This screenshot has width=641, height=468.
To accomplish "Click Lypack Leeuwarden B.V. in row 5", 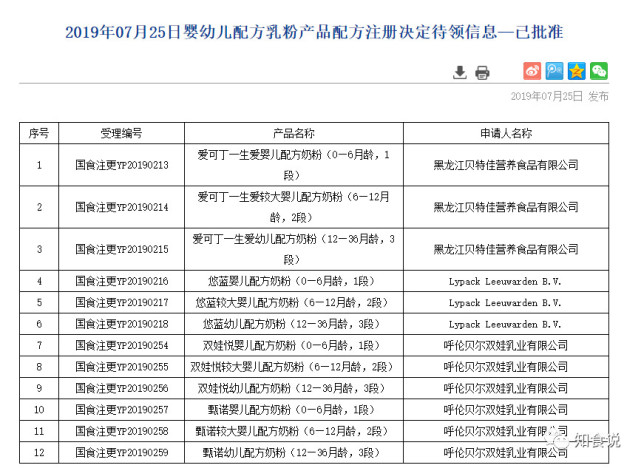I will 506,303.
